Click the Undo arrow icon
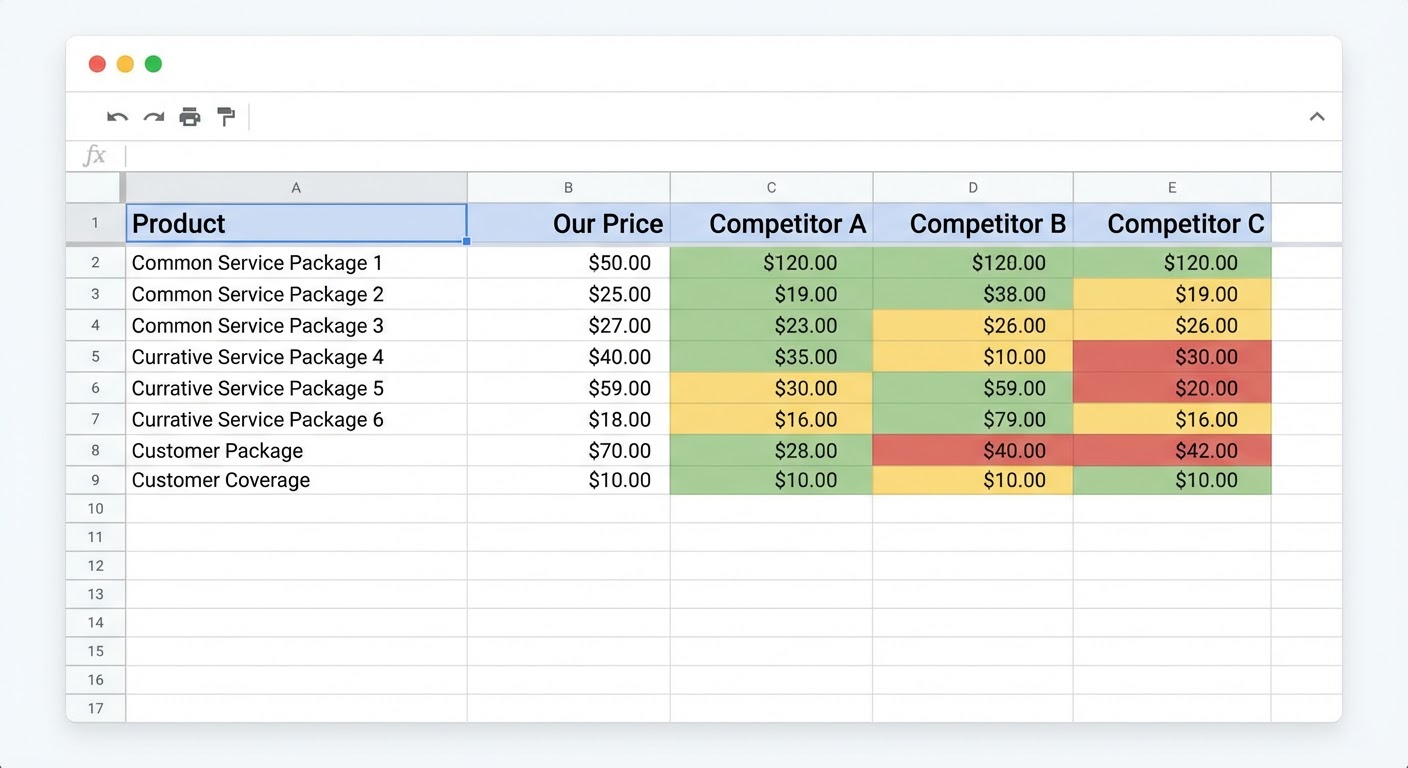 tap(117, 117)
